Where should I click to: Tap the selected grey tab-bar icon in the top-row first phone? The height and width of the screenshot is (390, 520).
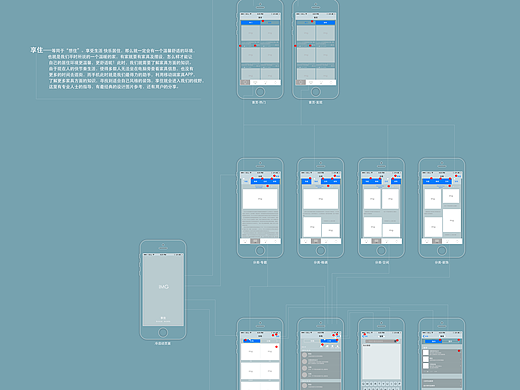(x=245, y=82)
